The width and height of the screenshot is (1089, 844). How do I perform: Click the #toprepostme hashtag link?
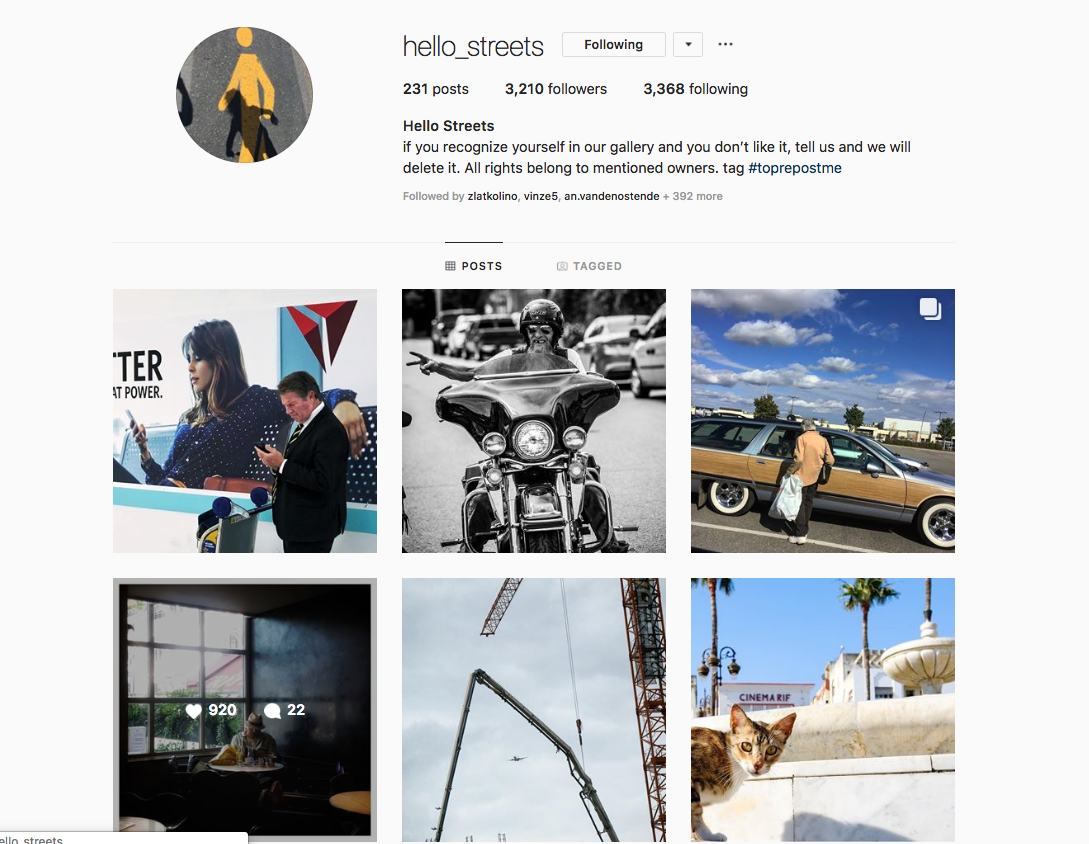795,168
